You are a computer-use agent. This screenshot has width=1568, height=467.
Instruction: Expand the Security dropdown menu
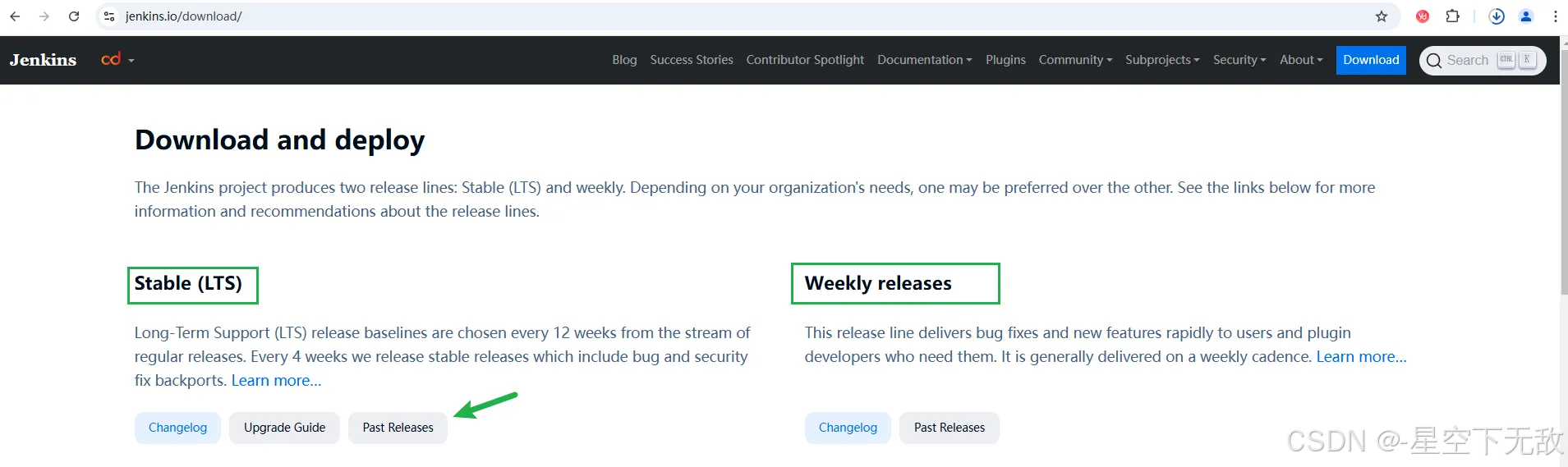pos(1239,60)
